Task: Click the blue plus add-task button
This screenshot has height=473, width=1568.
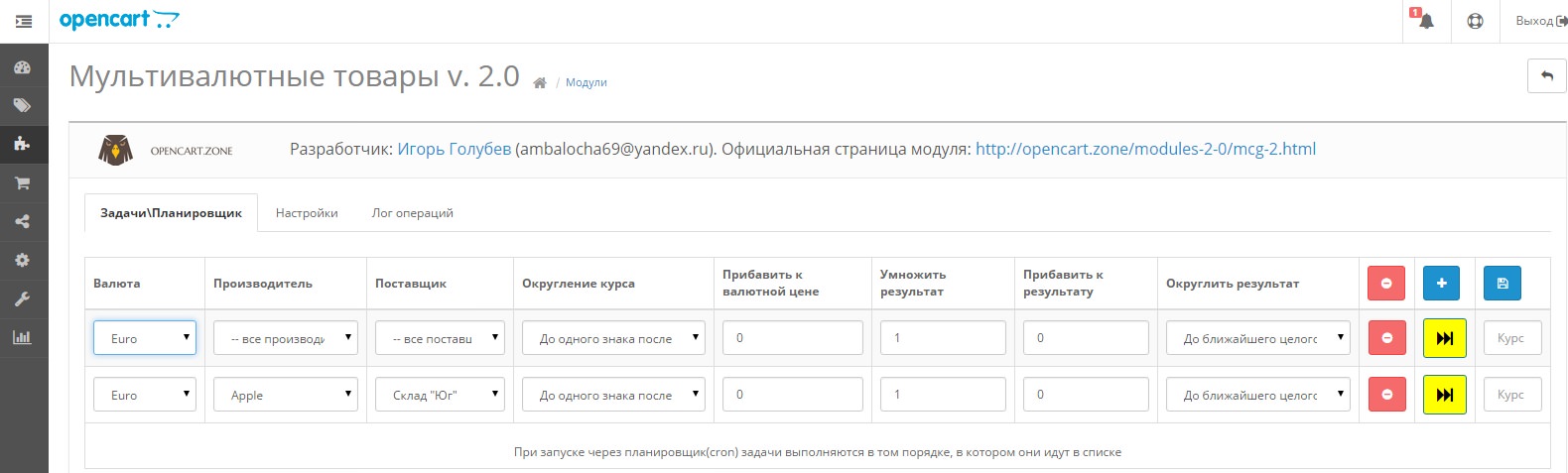Action: pyautogui.click(x=1441, y=284)
